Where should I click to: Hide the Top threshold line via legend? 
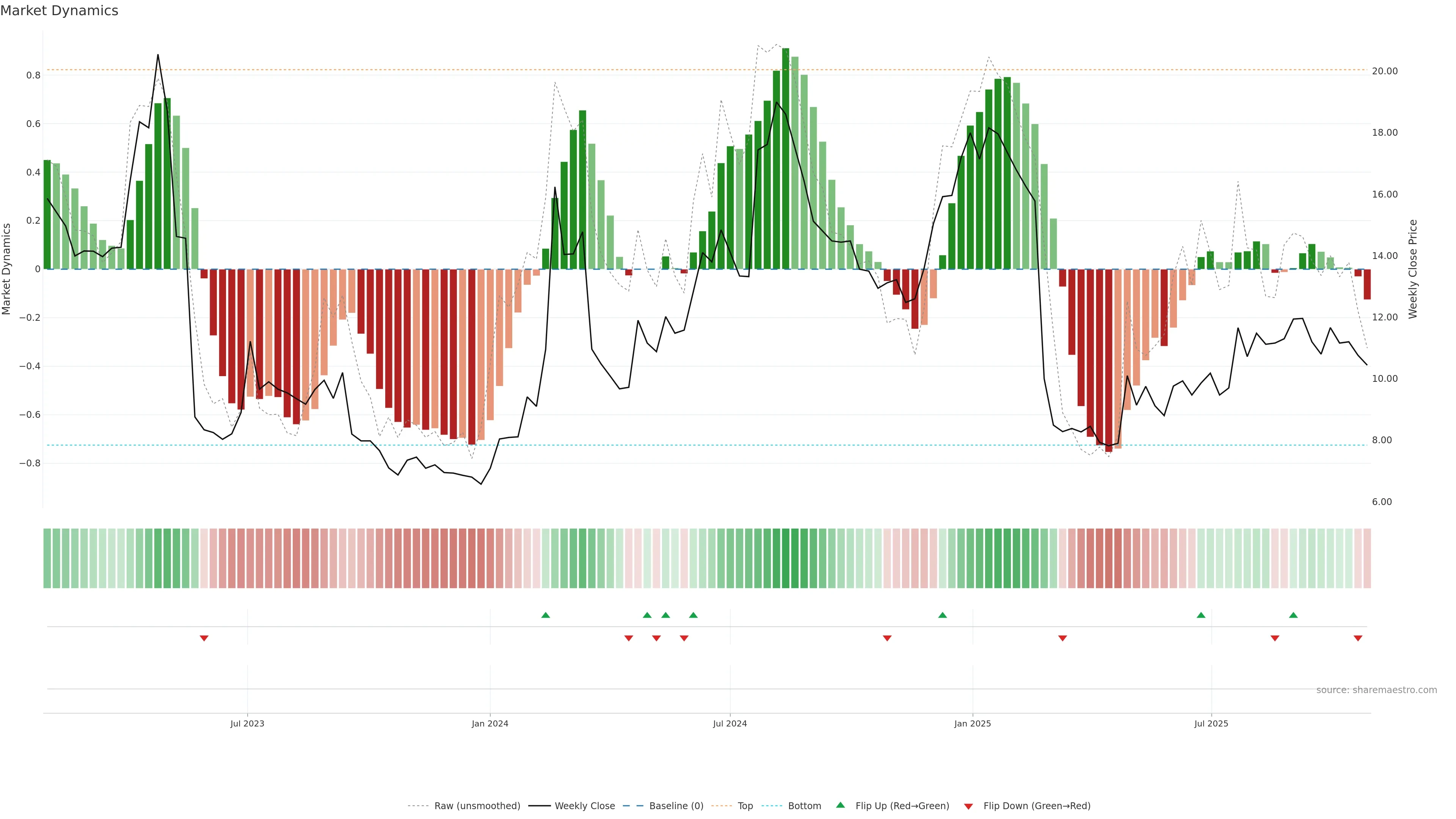745,806
